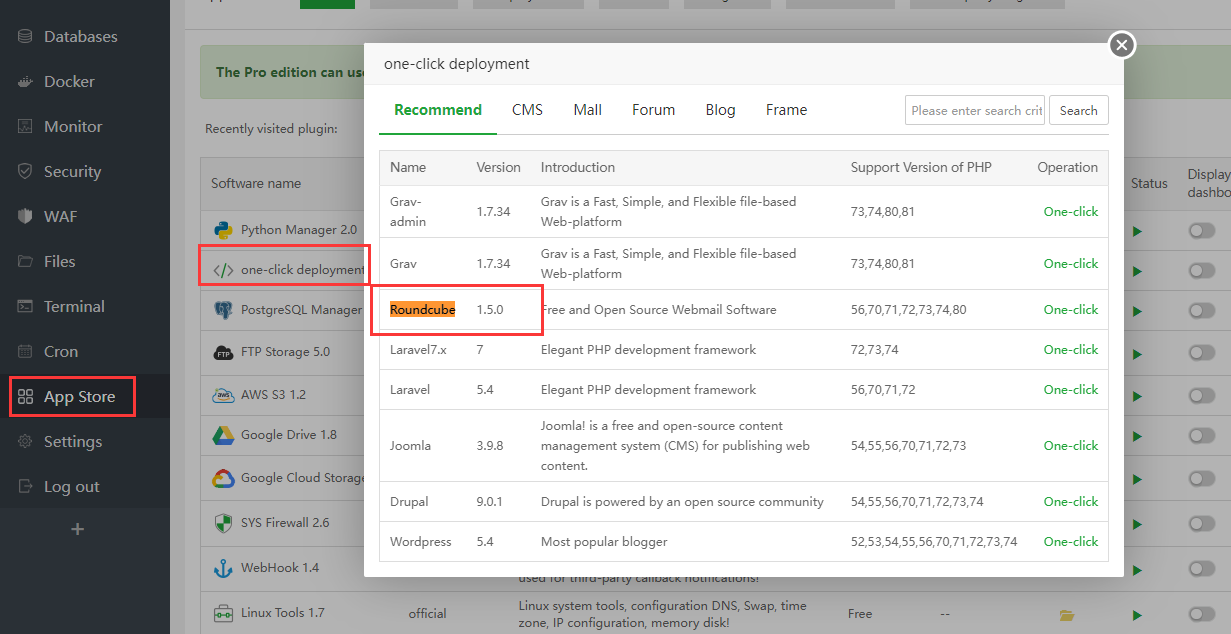Click the AWS S3 1.2 icon
Screen dimensions: 1231x634
[223, 395]
